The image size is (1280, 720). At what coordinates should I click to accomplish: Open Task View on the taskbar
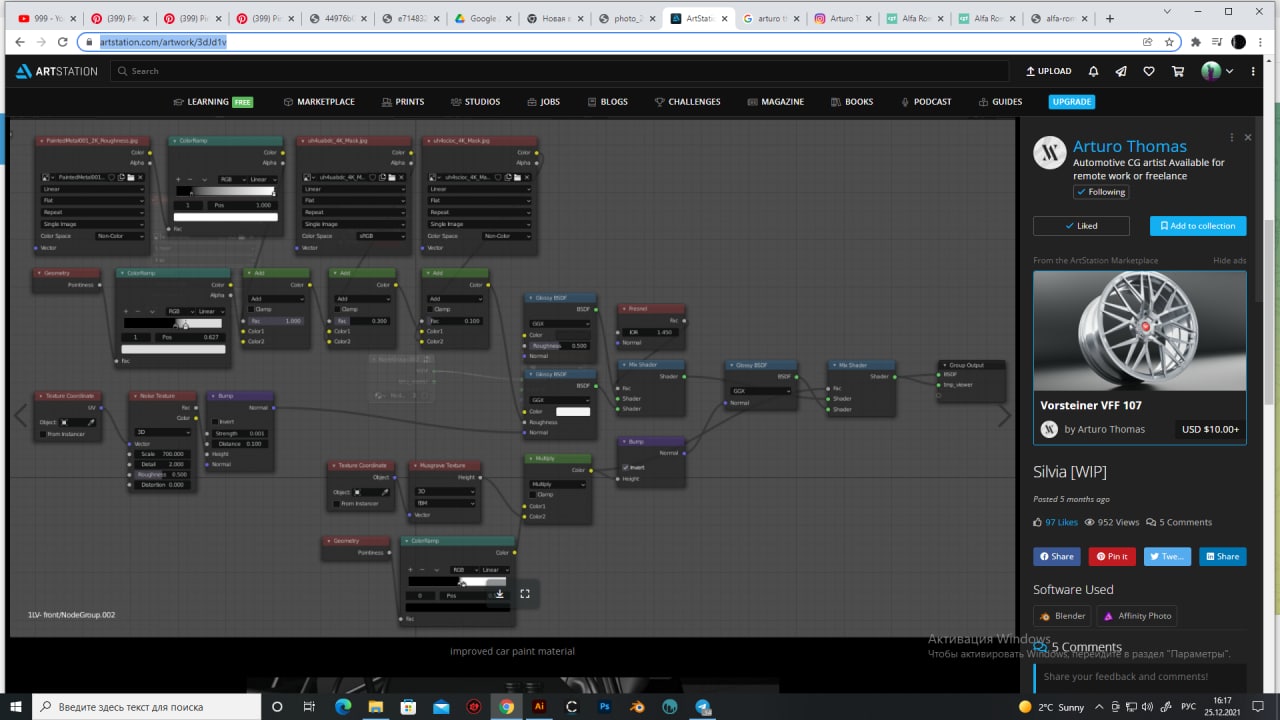(x=309, y=706)
